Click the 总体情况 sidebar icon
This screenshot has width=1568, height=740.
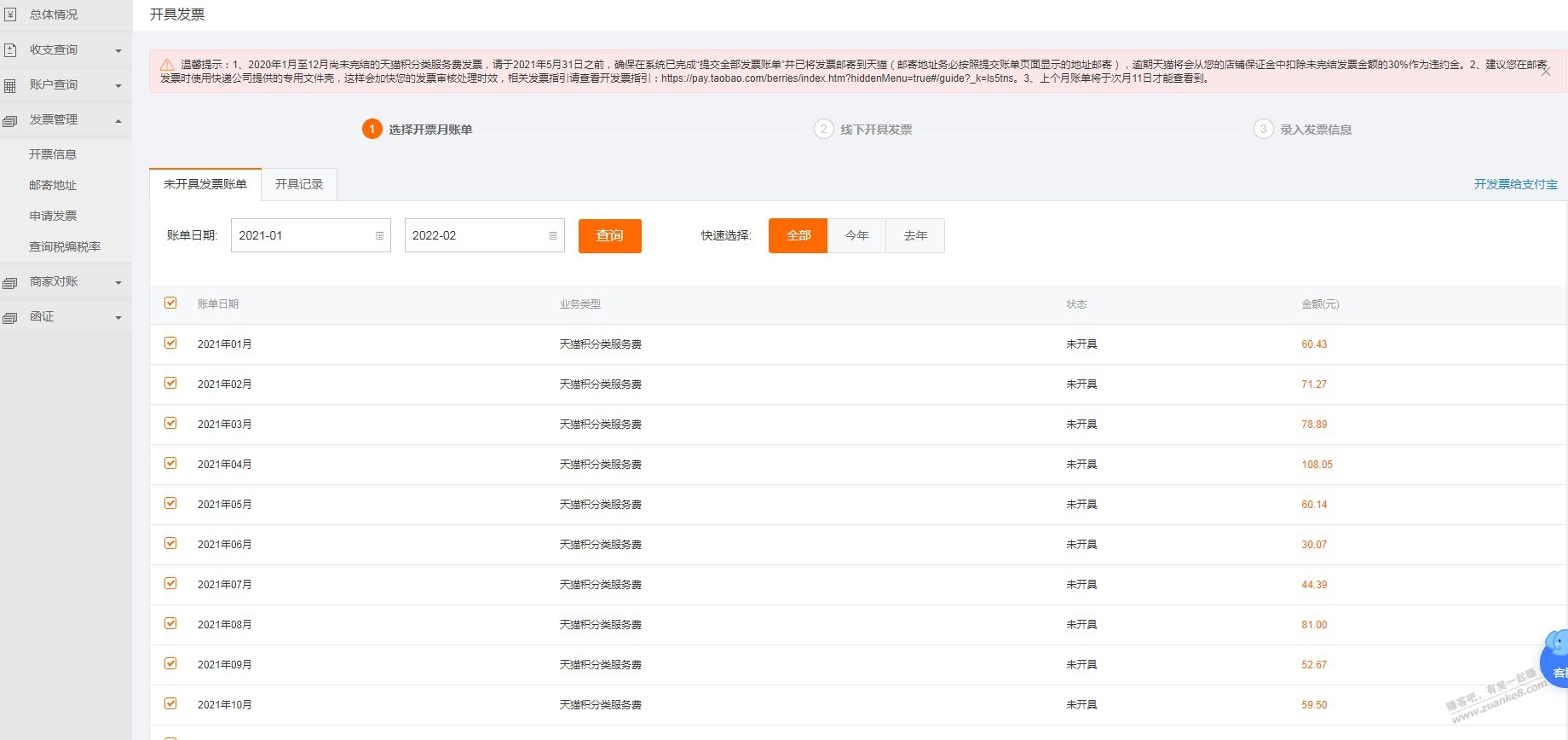tap(10, 14)
